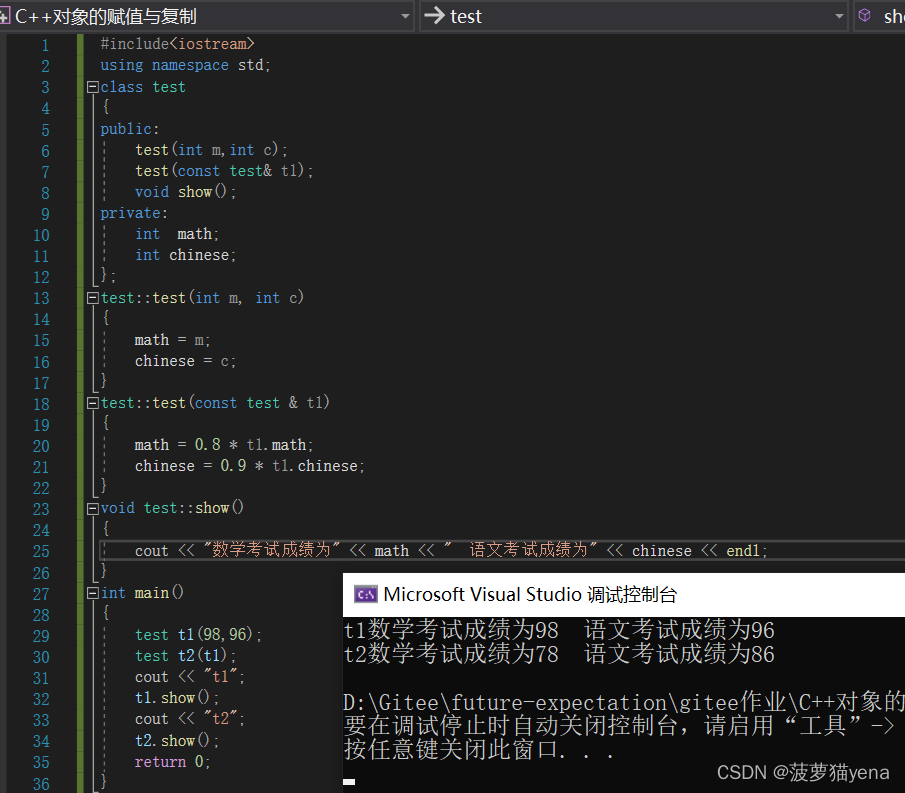Collapse the void test::show() function
The image size is (905, 793).
(92, 509)
